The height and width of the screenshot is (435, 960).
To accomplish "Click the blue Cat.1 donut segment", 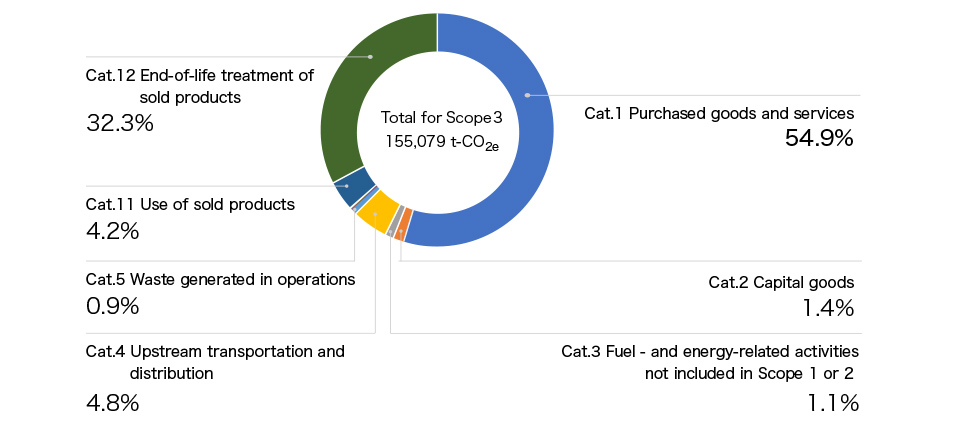I will (x=527, y=96).
